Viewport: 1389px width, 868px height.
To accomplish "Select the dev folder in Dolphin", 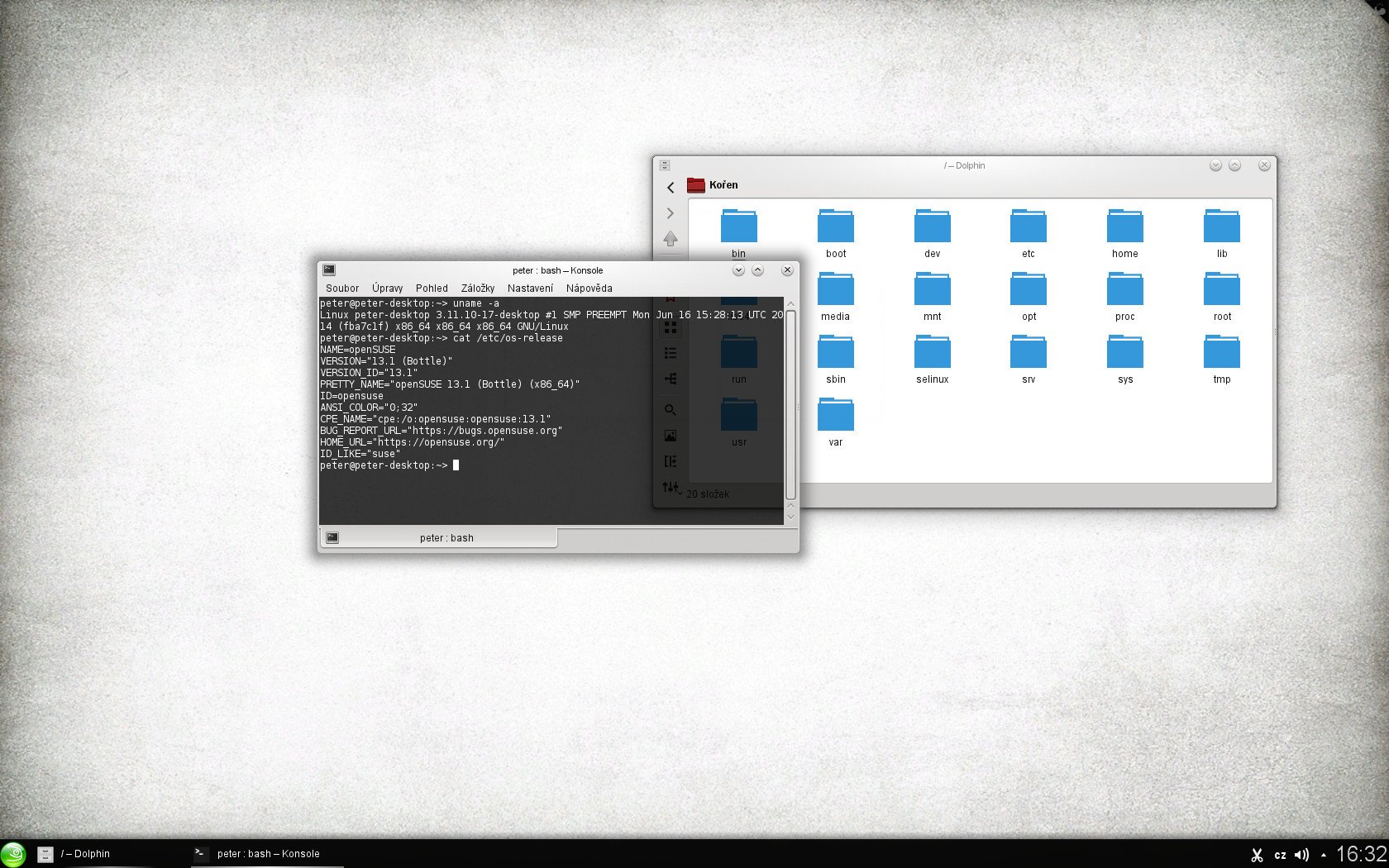I will coord(933,234).
